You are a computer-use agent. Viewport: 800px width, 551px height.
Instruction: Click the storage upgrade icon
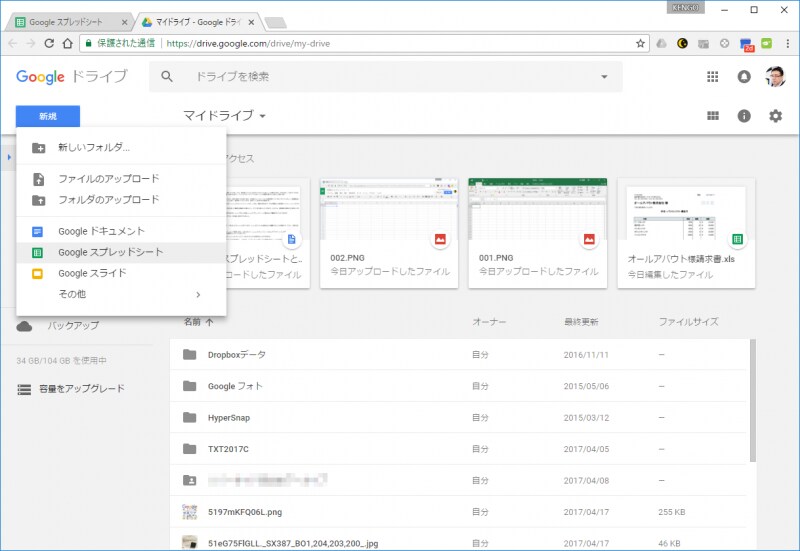pos(24,389)
